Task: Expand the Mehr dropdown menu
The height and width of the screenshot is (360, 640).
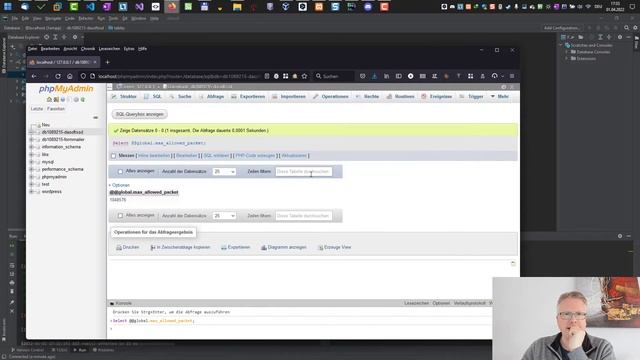Action: pos(500,97)
